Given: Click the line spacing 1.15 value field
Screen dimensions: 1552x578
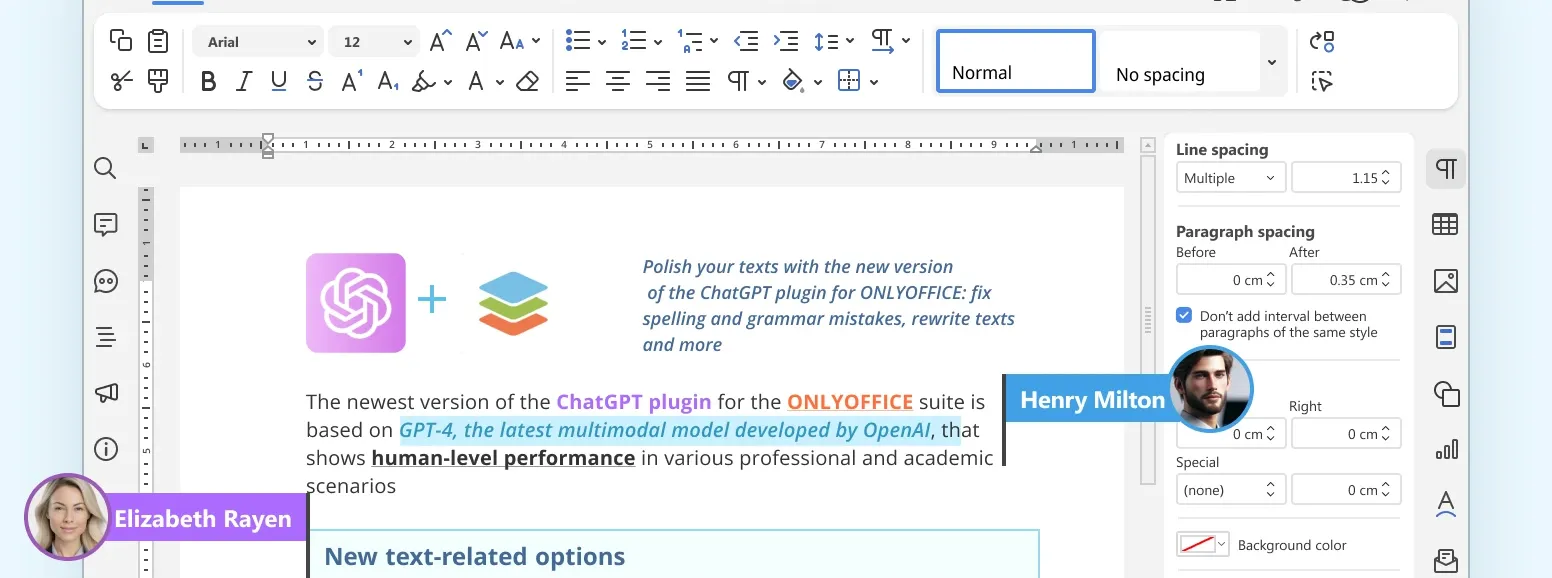Looking at the screenshot, I should [x=1346, y=178].
